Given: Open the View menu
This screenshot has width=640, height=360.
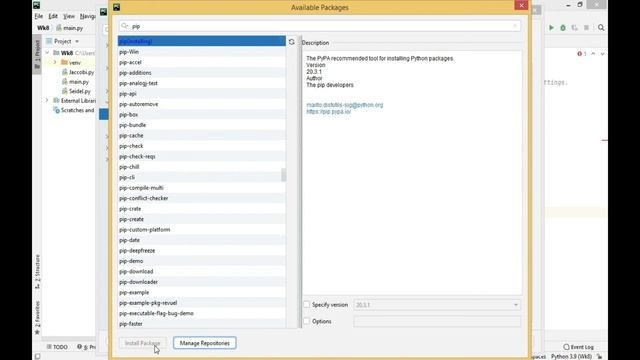Looking at the screenshot, I should [x=69, y=16].
